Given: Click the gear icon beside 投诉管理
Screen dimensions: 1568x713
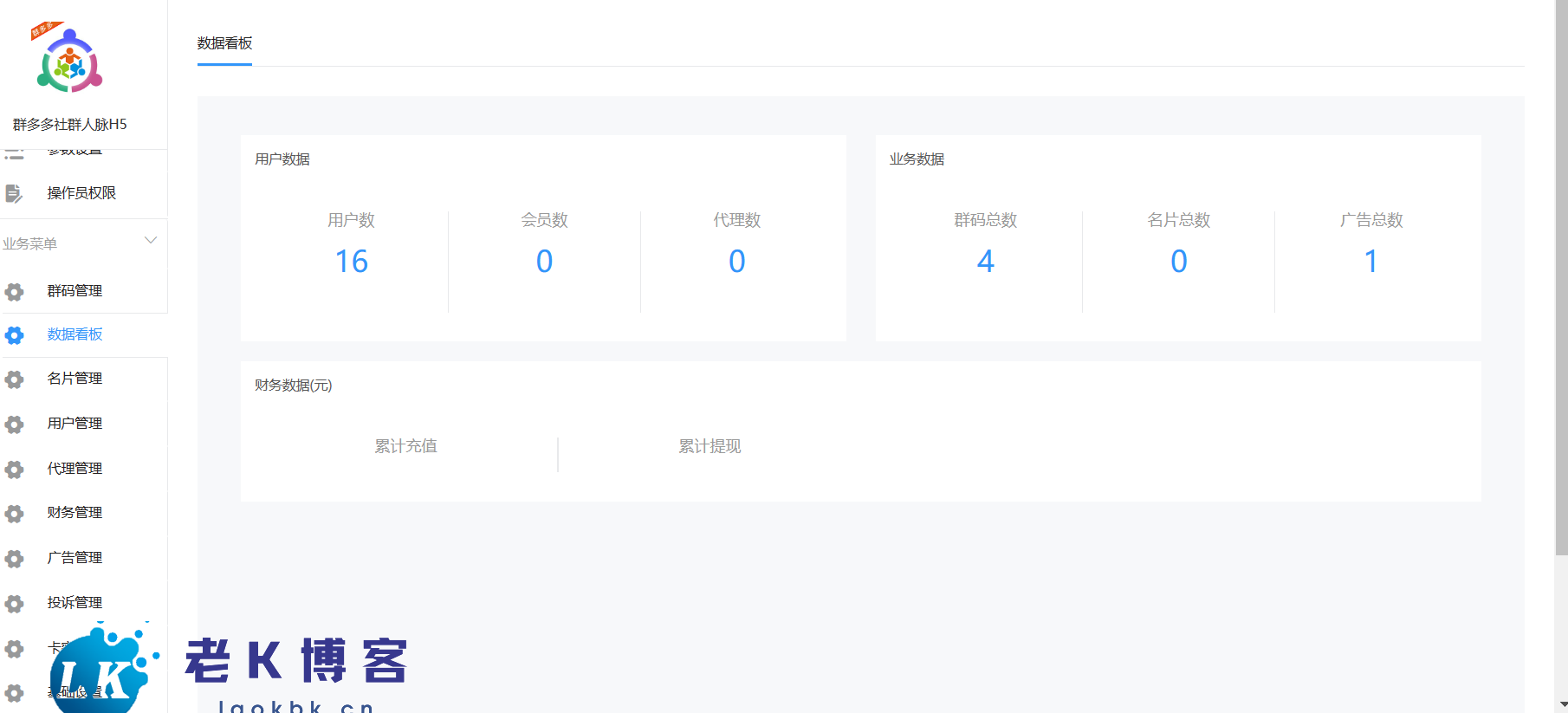Looking at the screenshot, I should click(x=15, y=604).
